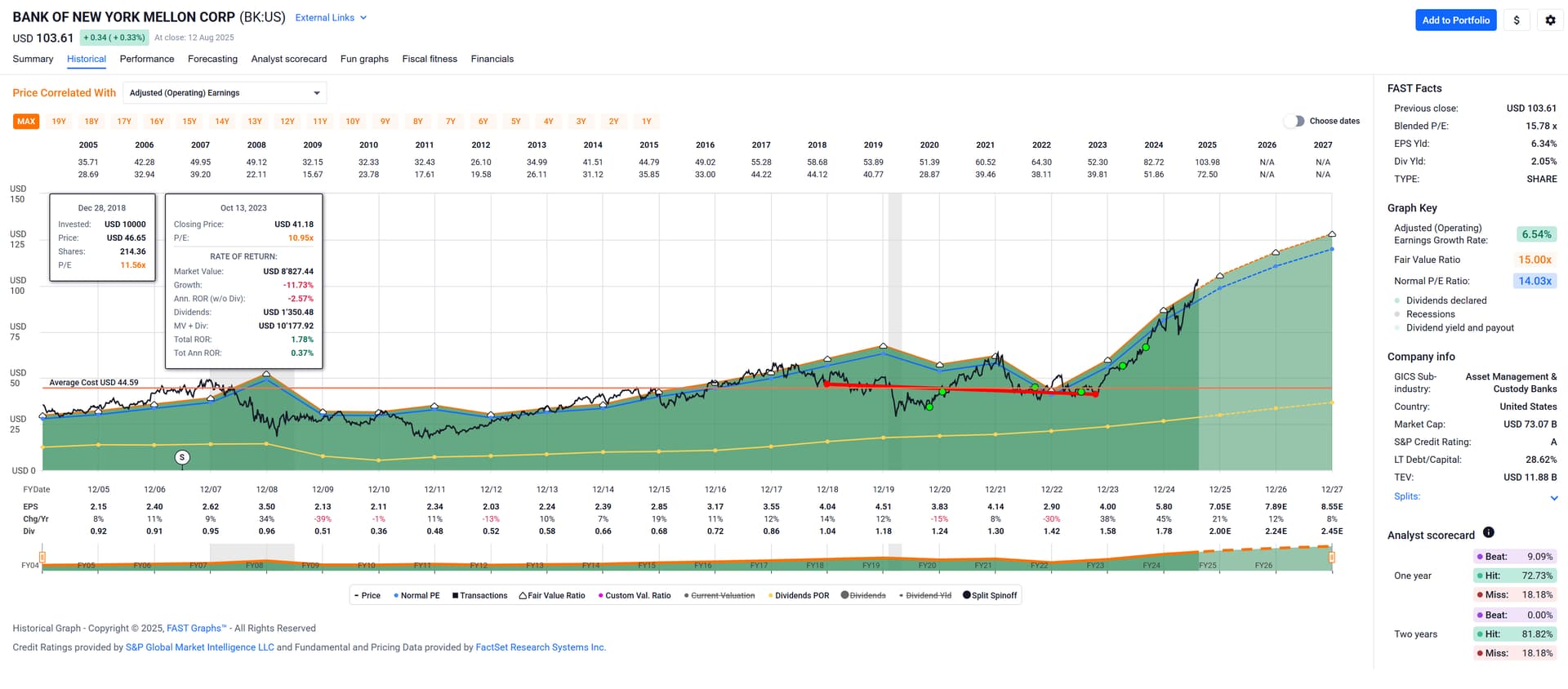Click the Add to Portfolio button
Viewport: 1568px width, 689px height.
(1455, 20)
